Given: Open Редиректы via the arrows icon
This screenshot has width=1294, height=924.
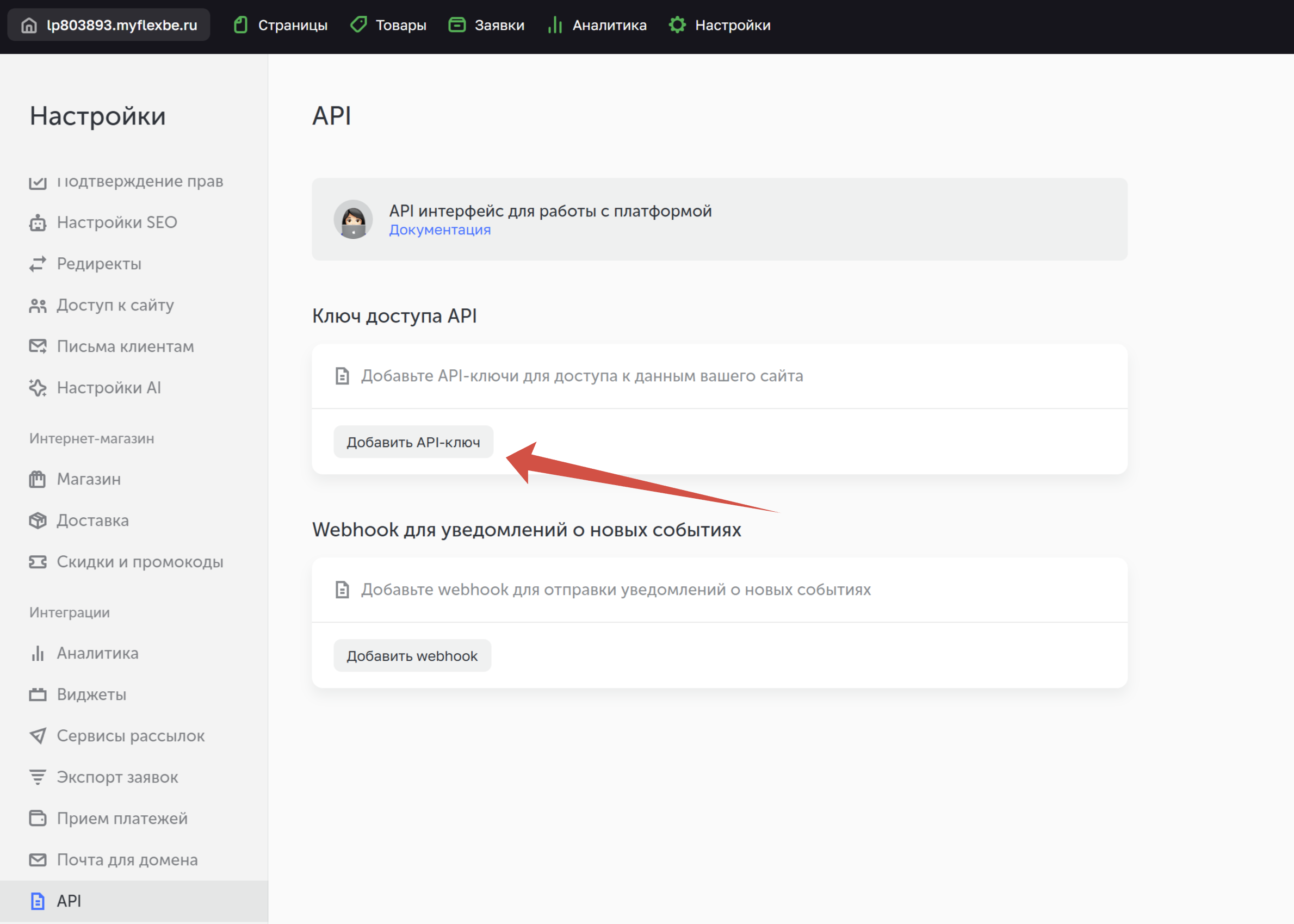Looking at the screenshot, I should click(x=38, y=264).
